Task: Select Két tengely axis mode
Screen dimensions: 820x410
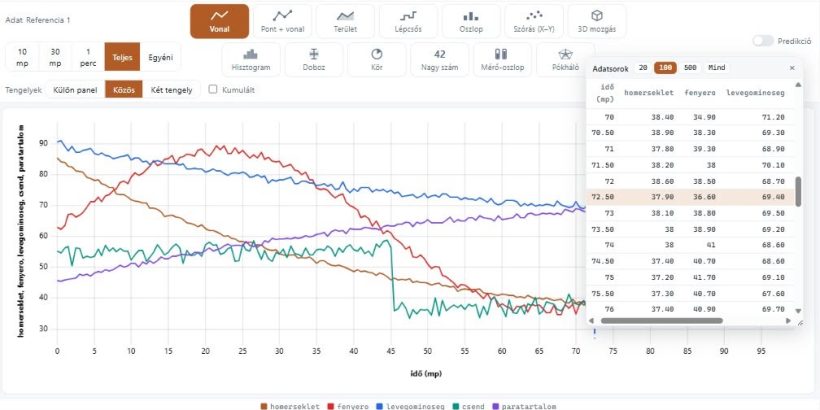Action: [172, 90]
